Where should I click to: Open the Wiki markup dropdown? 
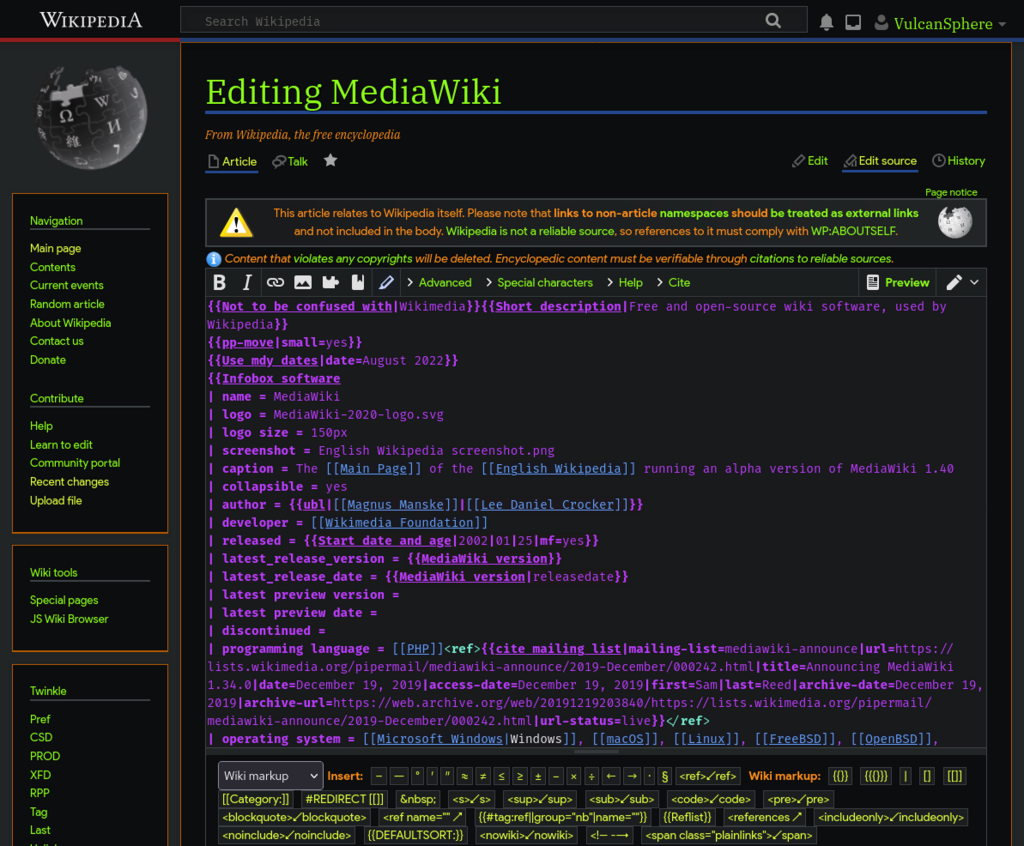pos(270,775)
